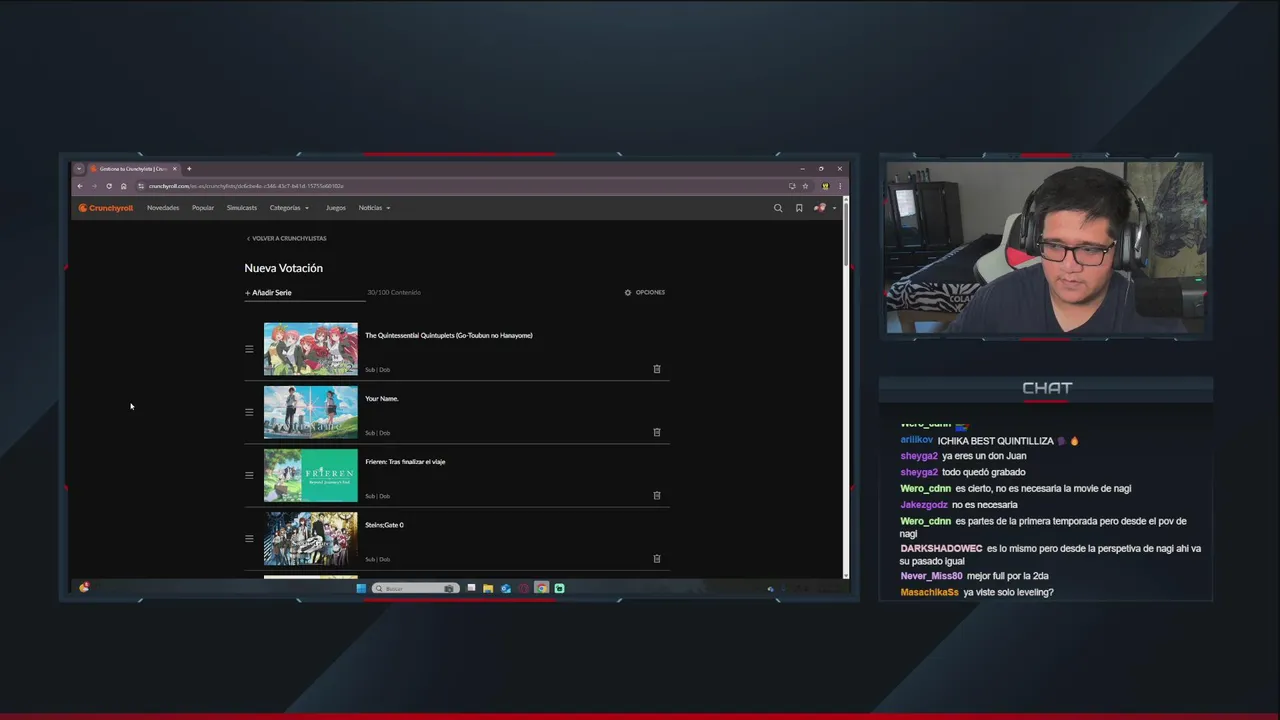Delete The Quintessential Quintuplets from list

657,369
